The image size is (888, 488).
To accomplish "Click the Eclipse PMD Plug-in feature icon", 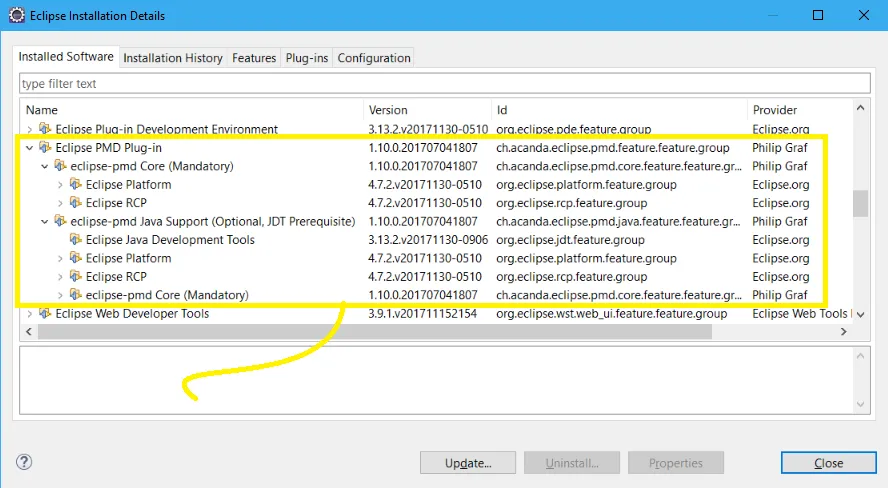I will (45, 147).
